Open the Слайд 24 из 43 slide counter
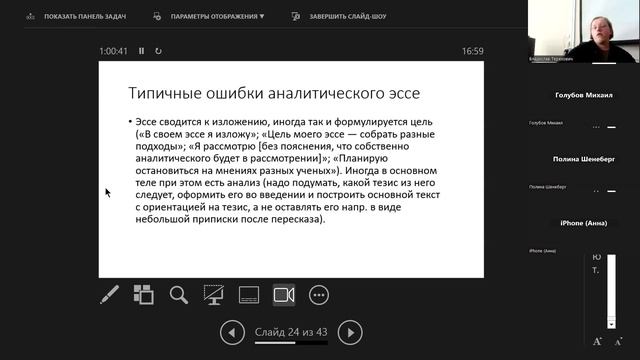The height and width of the screenshot is (360, 640). pos(291,332)
